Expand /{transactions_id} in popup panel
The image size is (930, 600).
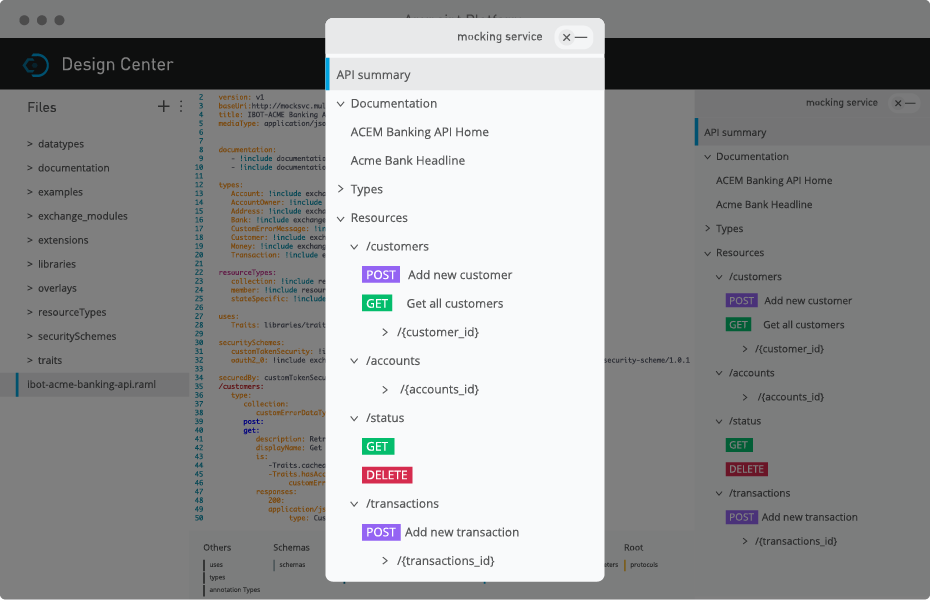pyautogui.click(x=385, y=560)
